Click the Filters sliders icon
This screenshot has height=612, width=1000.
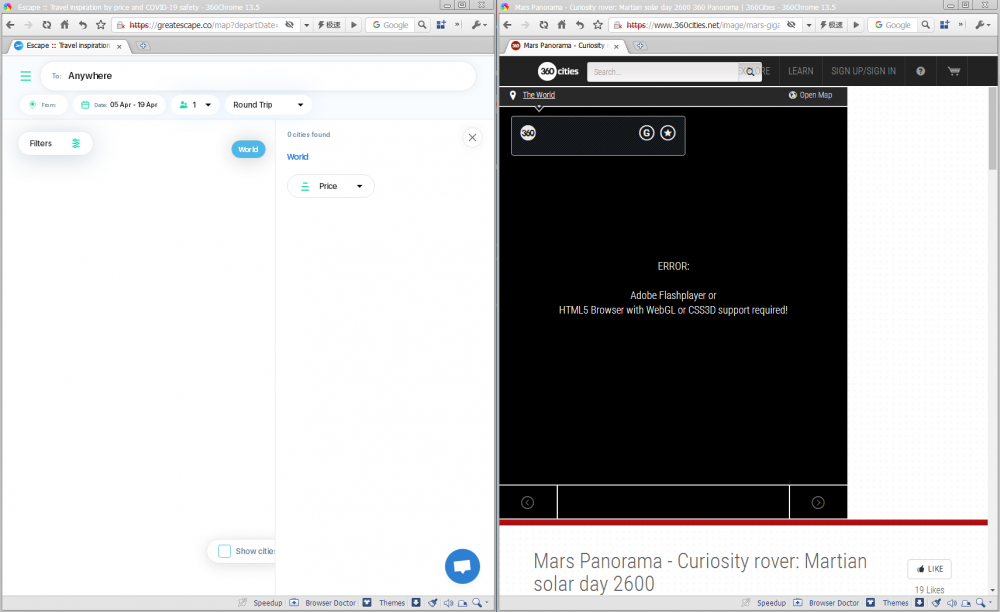[x=76, y=144]
